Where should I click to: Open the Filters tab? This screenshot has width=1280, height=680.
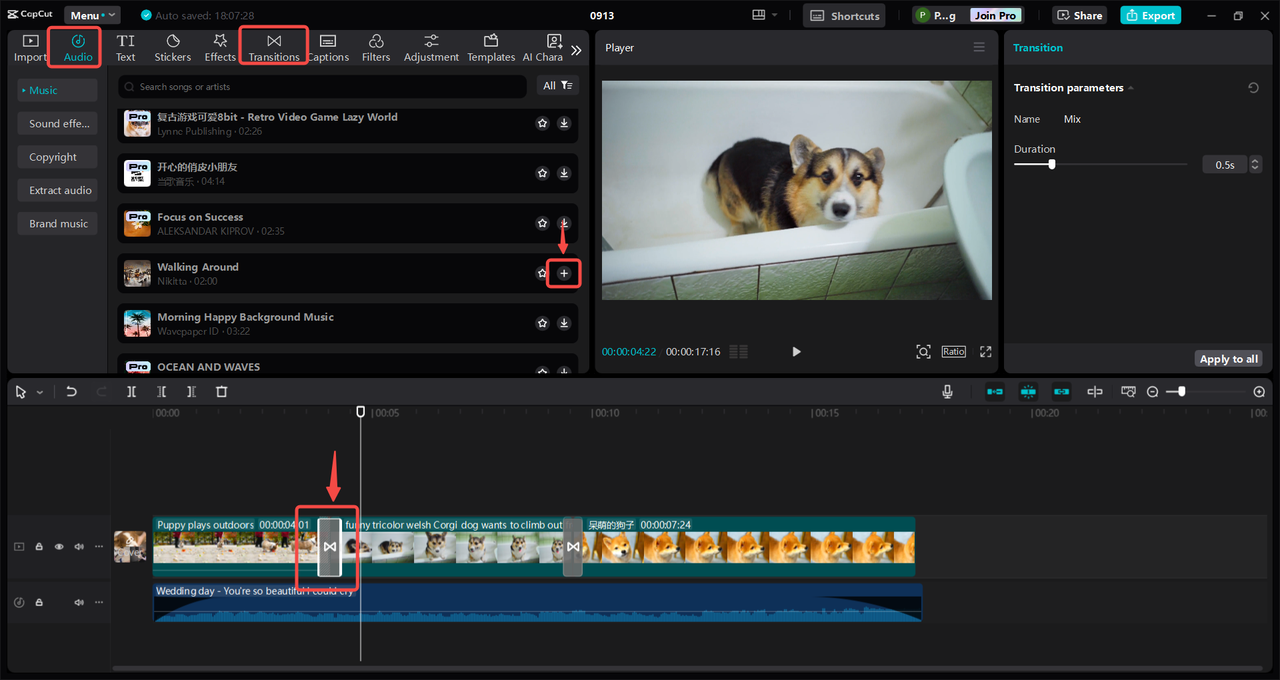coord(376,47)
